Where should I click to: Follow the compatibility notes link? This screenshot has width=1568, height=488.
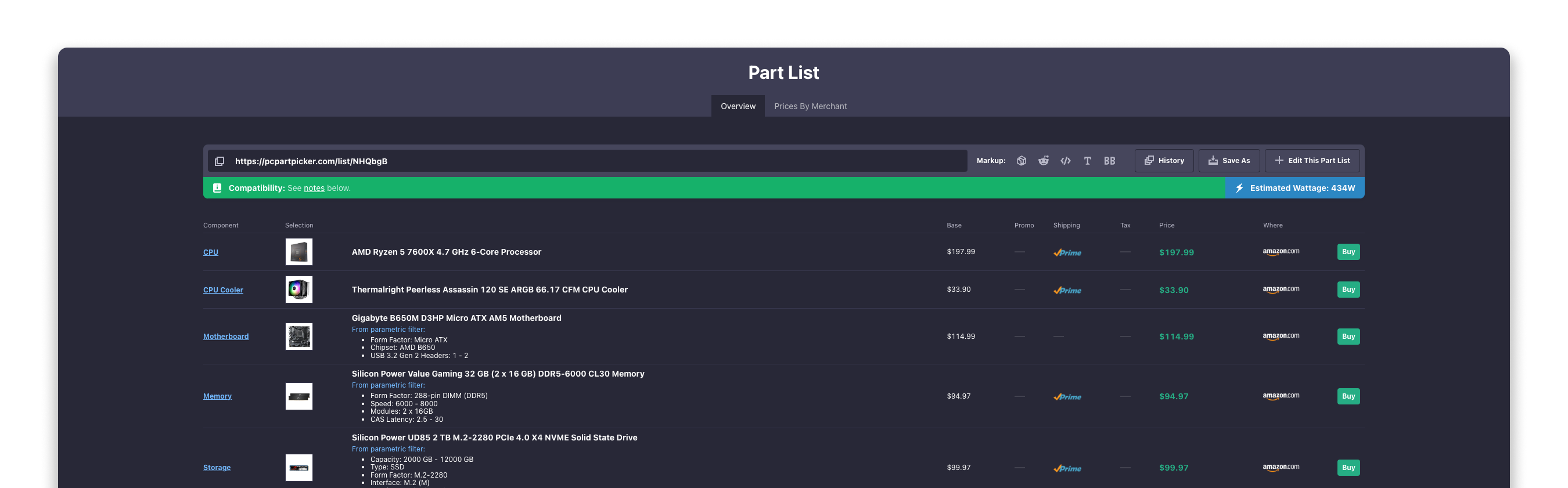pos(314,188)
